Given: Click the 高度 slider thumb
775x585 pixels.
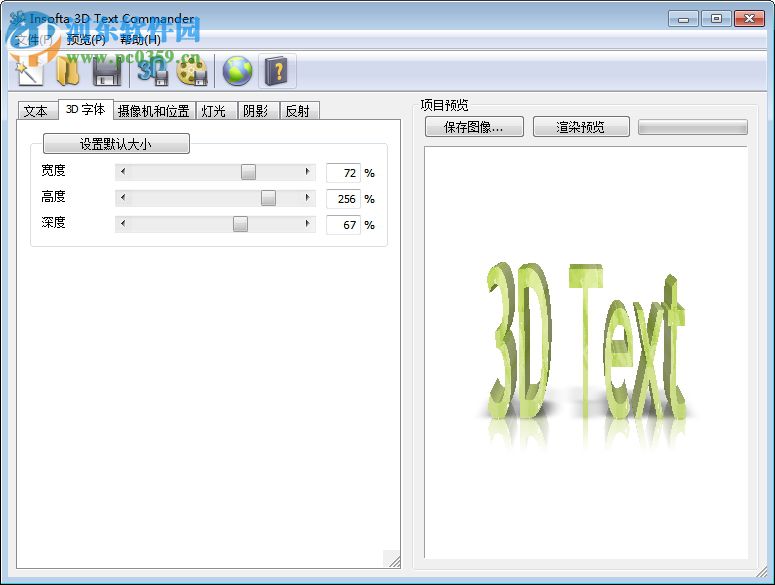Looking at the screenshot, I should pos(268,198).
